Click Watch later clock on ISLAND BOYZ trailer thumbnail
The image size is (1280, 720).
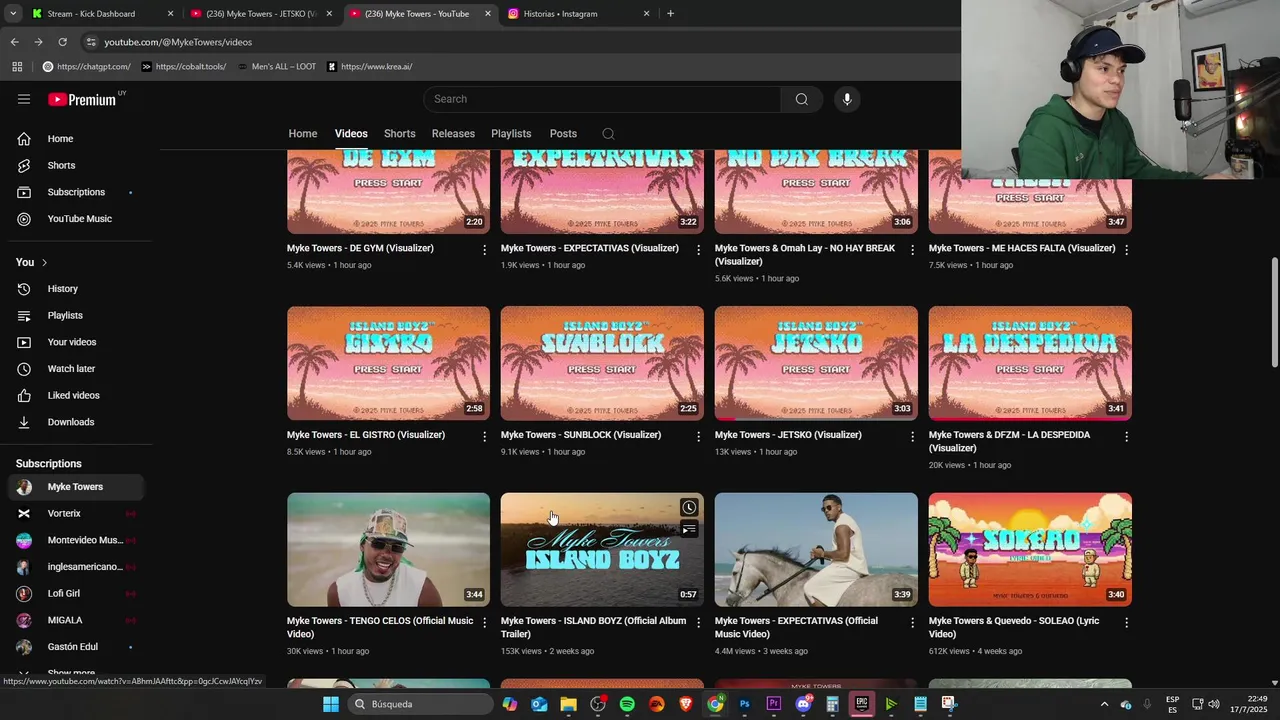[689, 508]
